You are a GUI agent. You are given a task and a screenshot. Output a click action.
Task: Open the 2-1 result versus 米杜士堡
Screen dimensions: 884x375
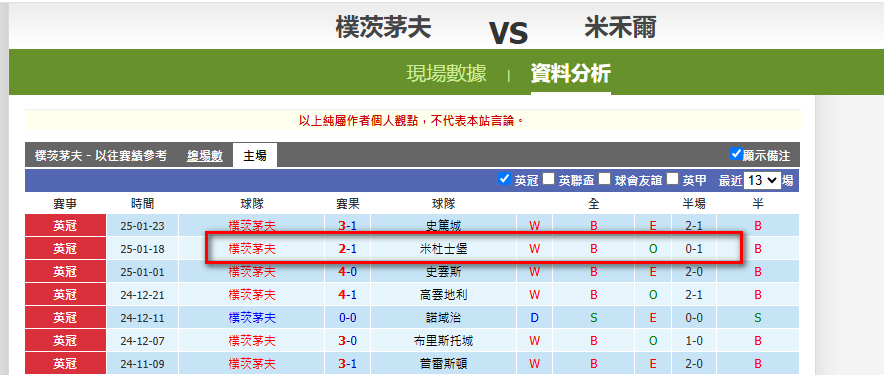347,249
